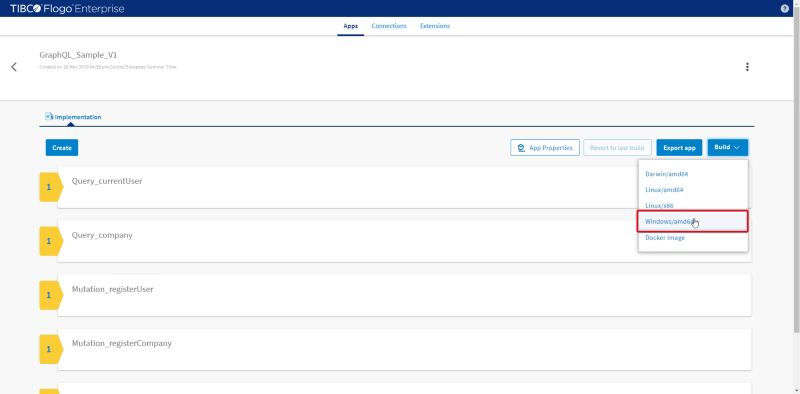Click the scrollbar down arrow
800x394 pixels.
tap(796, 390)
